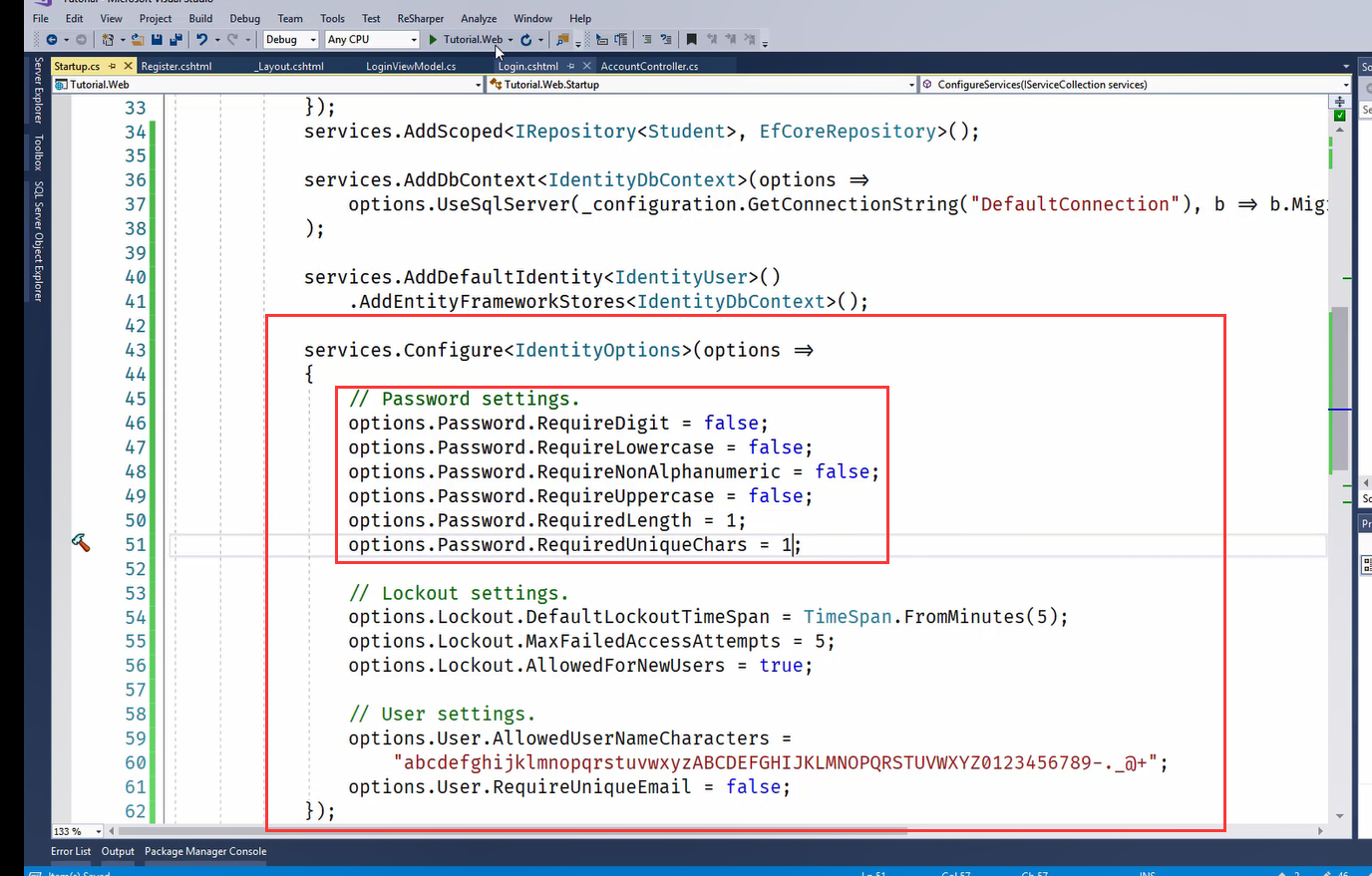Screen dimensions: 1372x876
Task: Switch to the AccountController.cs tab
Action: tap(649, 66)
